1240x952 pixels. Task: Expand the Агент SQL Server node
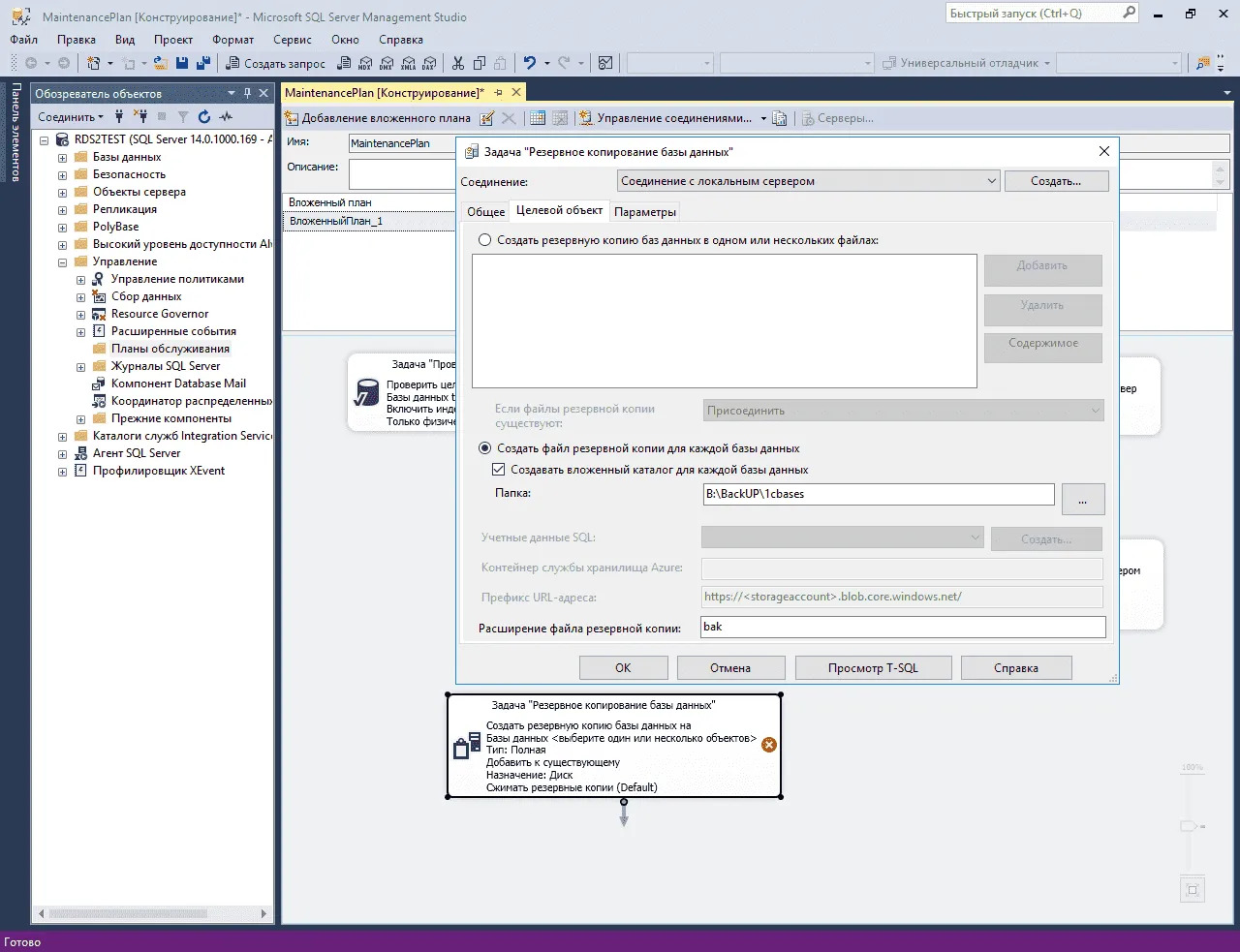point(63,454)
